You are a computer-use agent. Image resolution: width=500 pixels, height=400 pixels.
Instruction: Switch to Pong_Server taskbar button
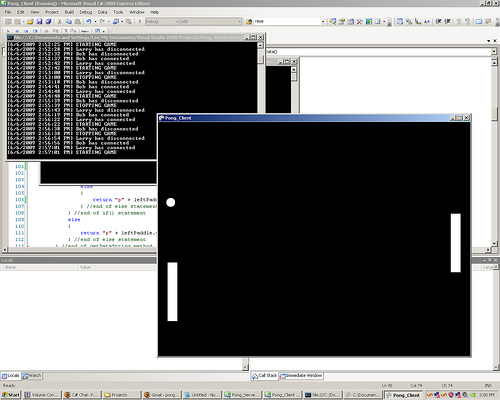[242, 395]
